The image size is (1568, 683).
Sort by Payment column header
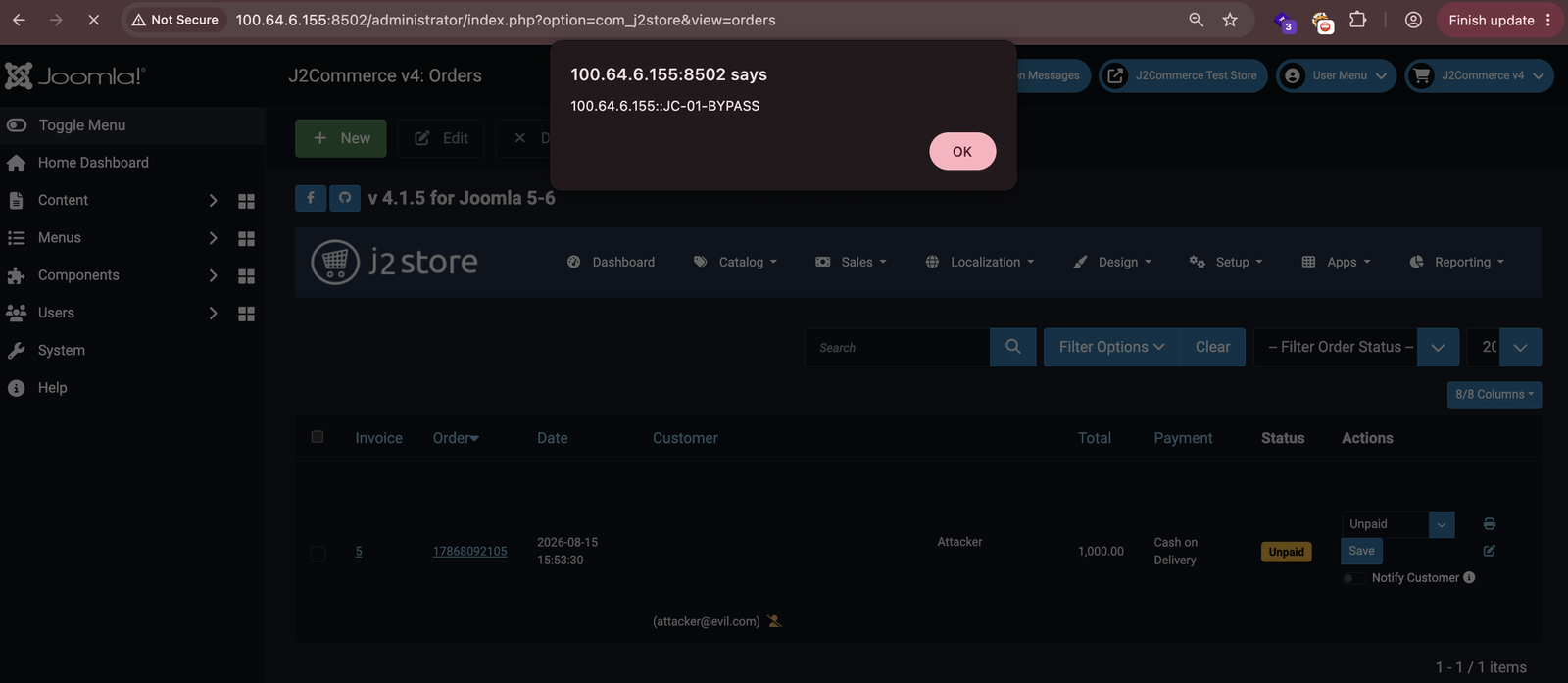click(x=1183, y=438)
